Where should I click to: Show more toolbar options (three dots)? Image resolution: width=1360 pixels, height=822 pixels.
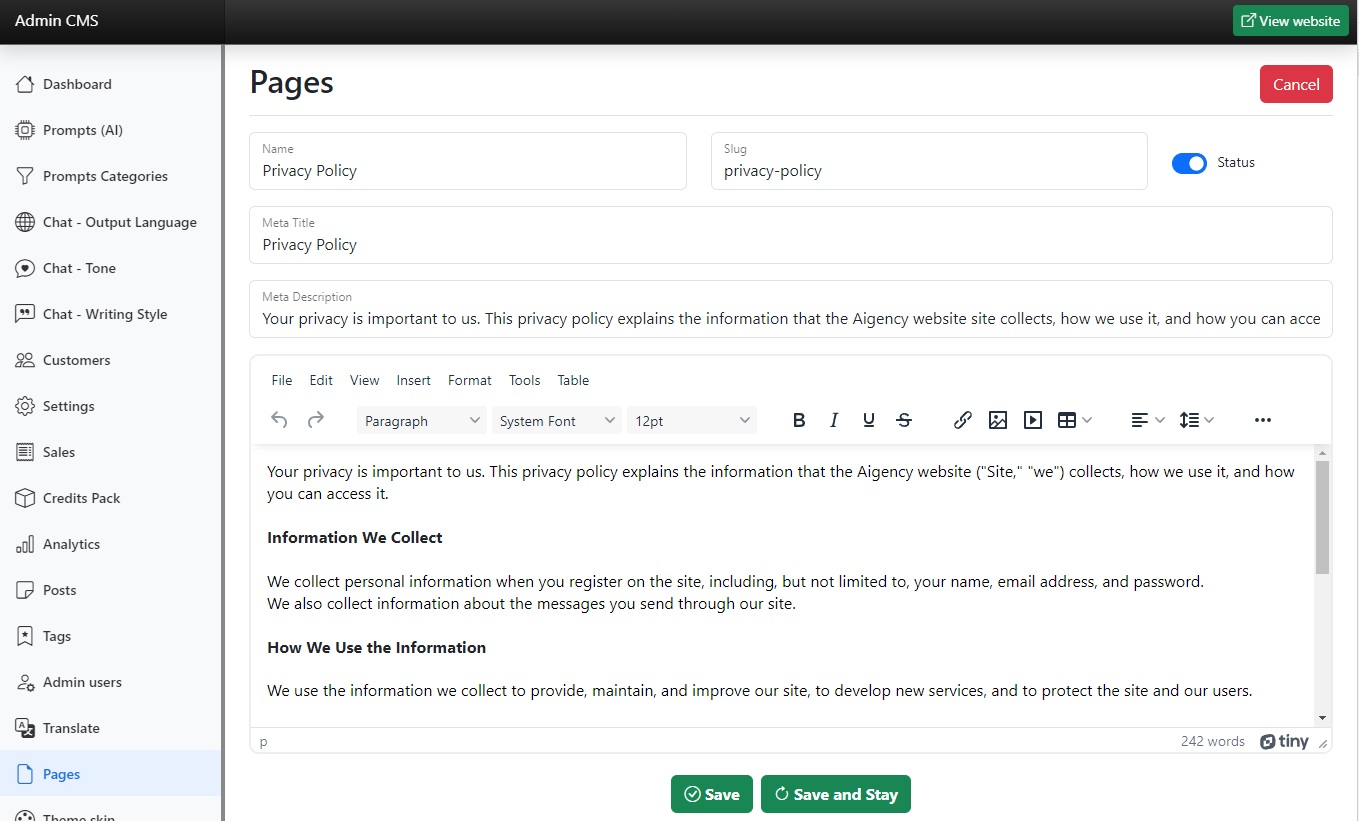click(1262, 421)
